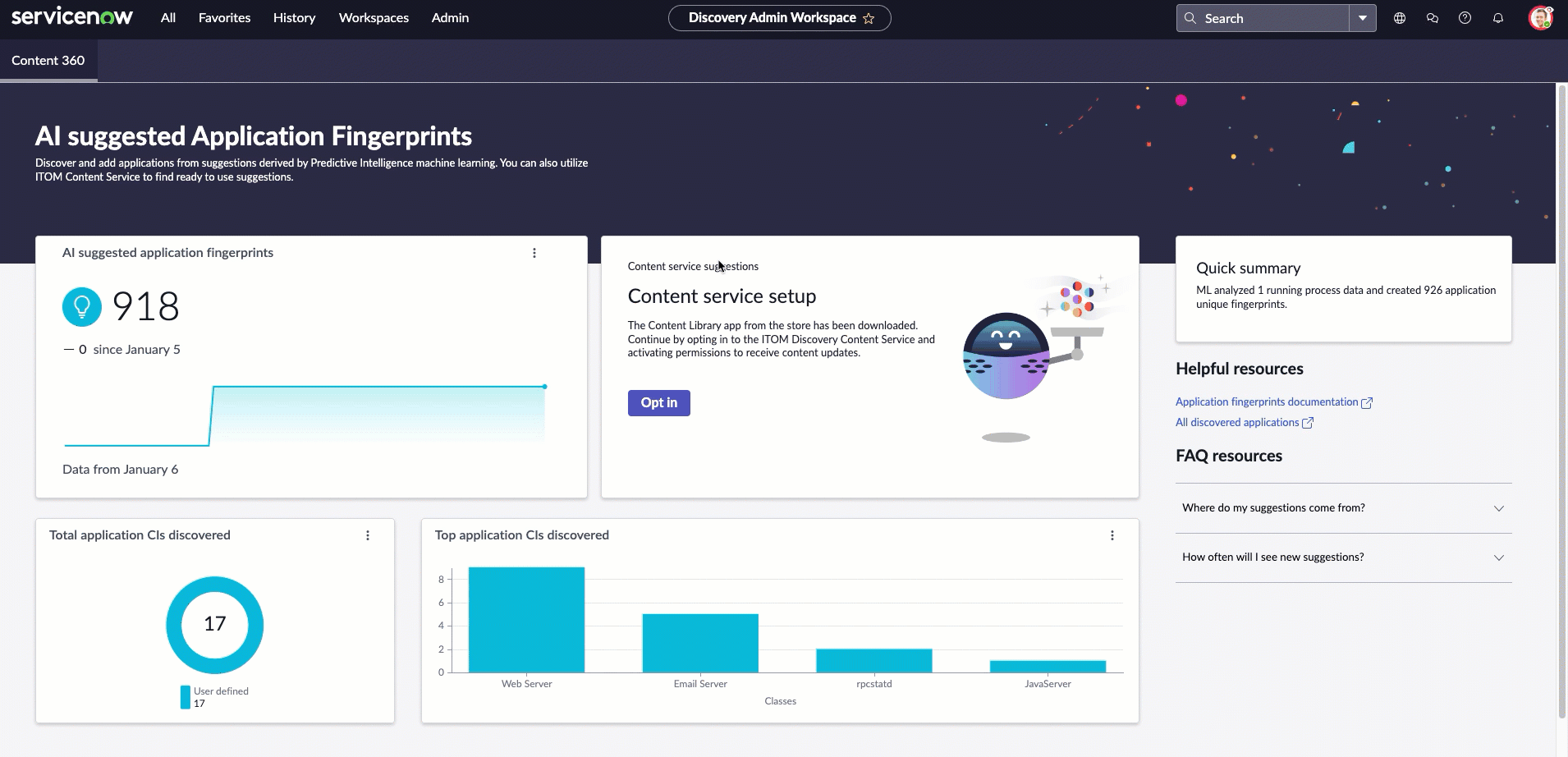Open AI suggested fingerprints card options menu
The height and width of the screenshot is (757, 1568).
click(x=534, y=253)
